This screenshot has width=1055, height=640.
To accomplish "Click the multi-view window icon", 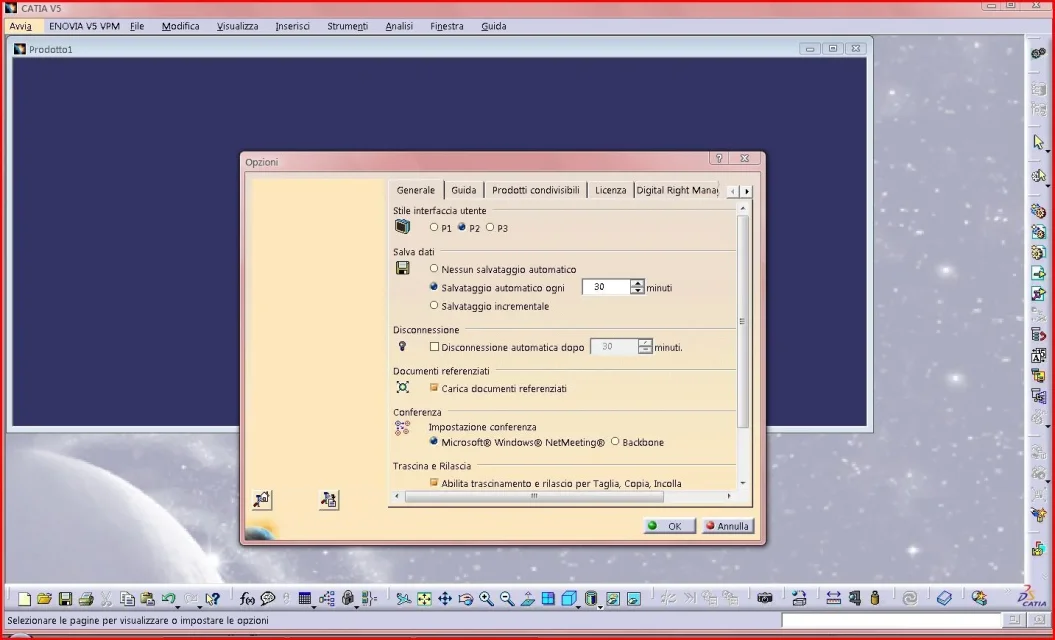I will point(548,599).
